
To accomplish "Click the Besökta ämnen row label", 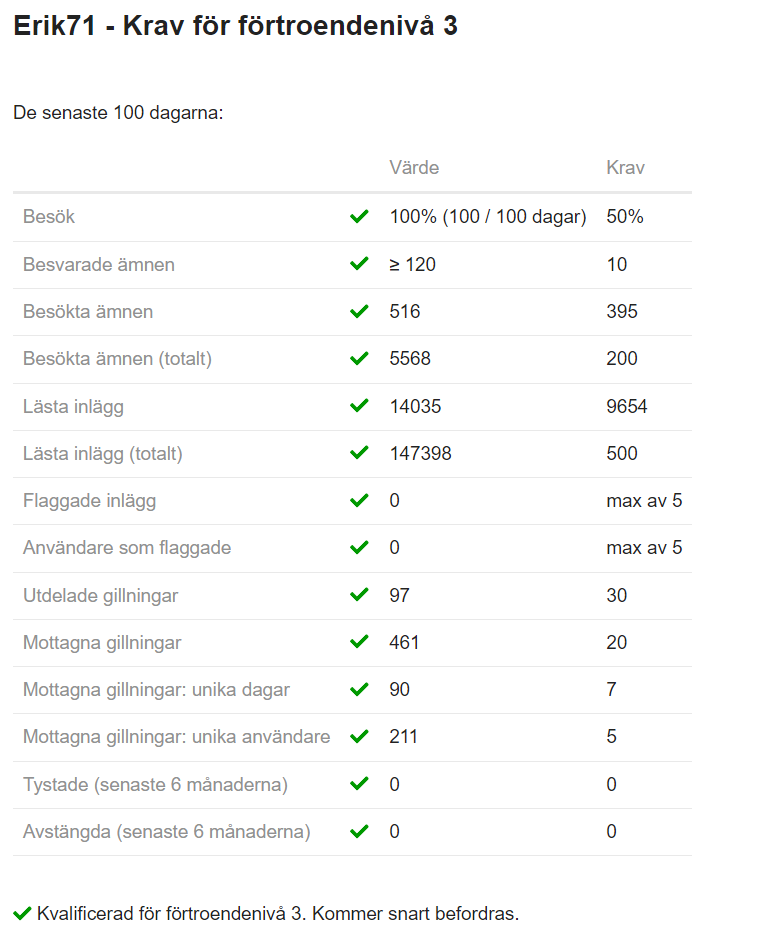I will (88, 311).
